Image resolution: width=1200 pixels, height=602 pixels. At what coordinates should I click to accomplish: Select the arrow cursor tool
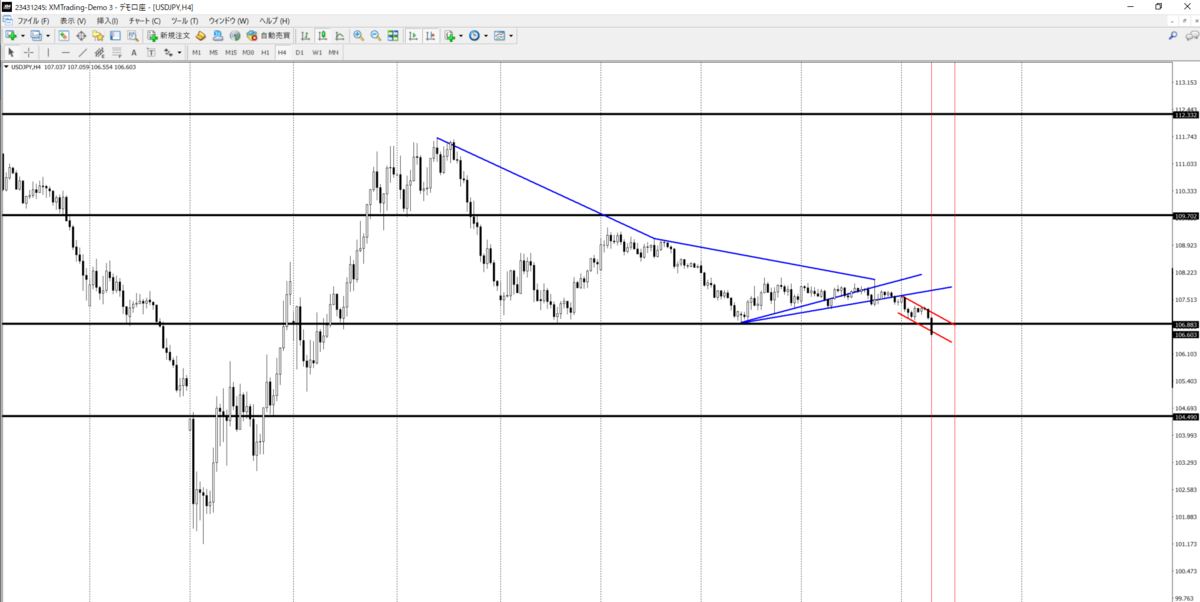(11, 52)
